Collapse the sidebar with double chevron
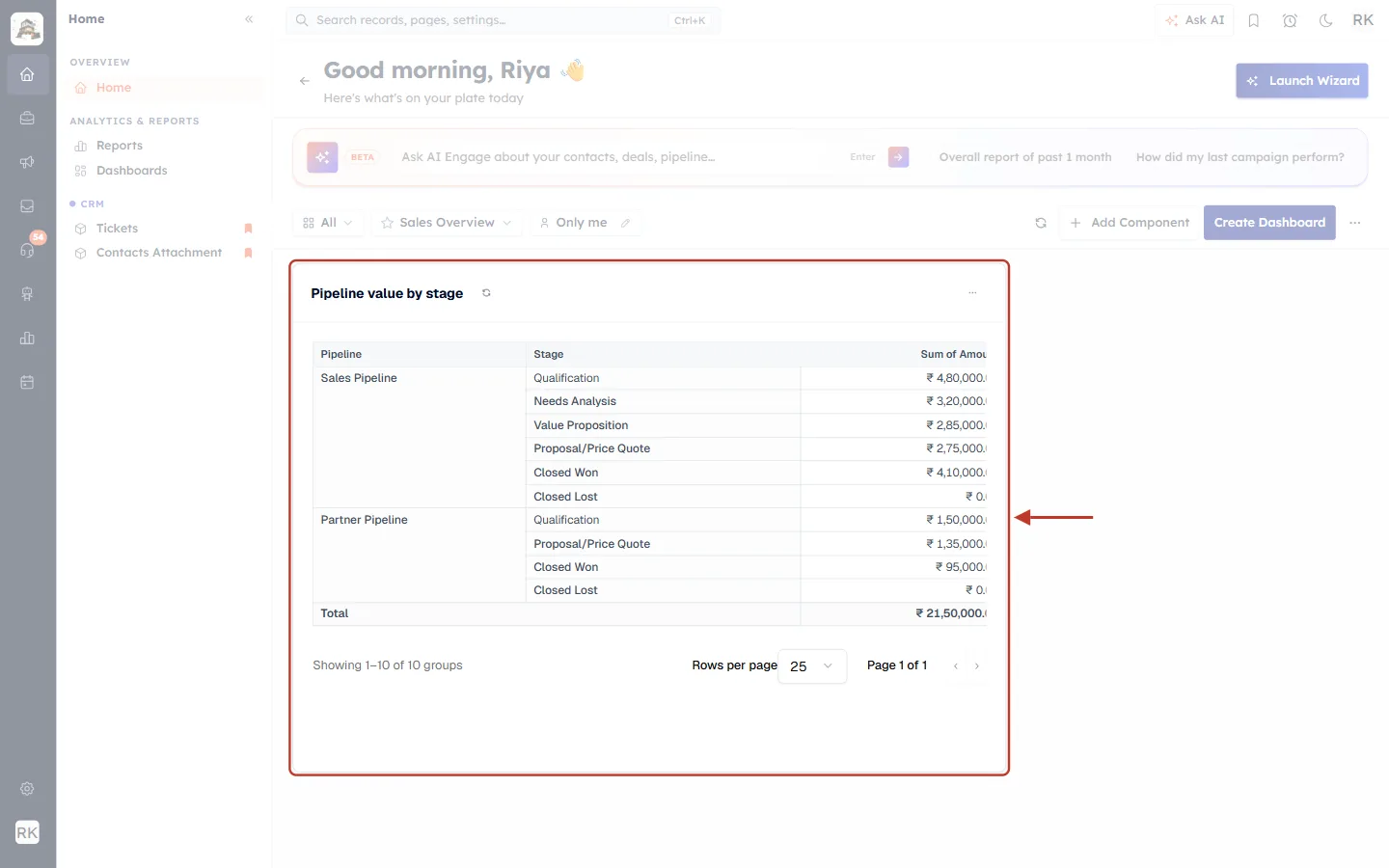The image size is (1389, 868). [249, 19]
